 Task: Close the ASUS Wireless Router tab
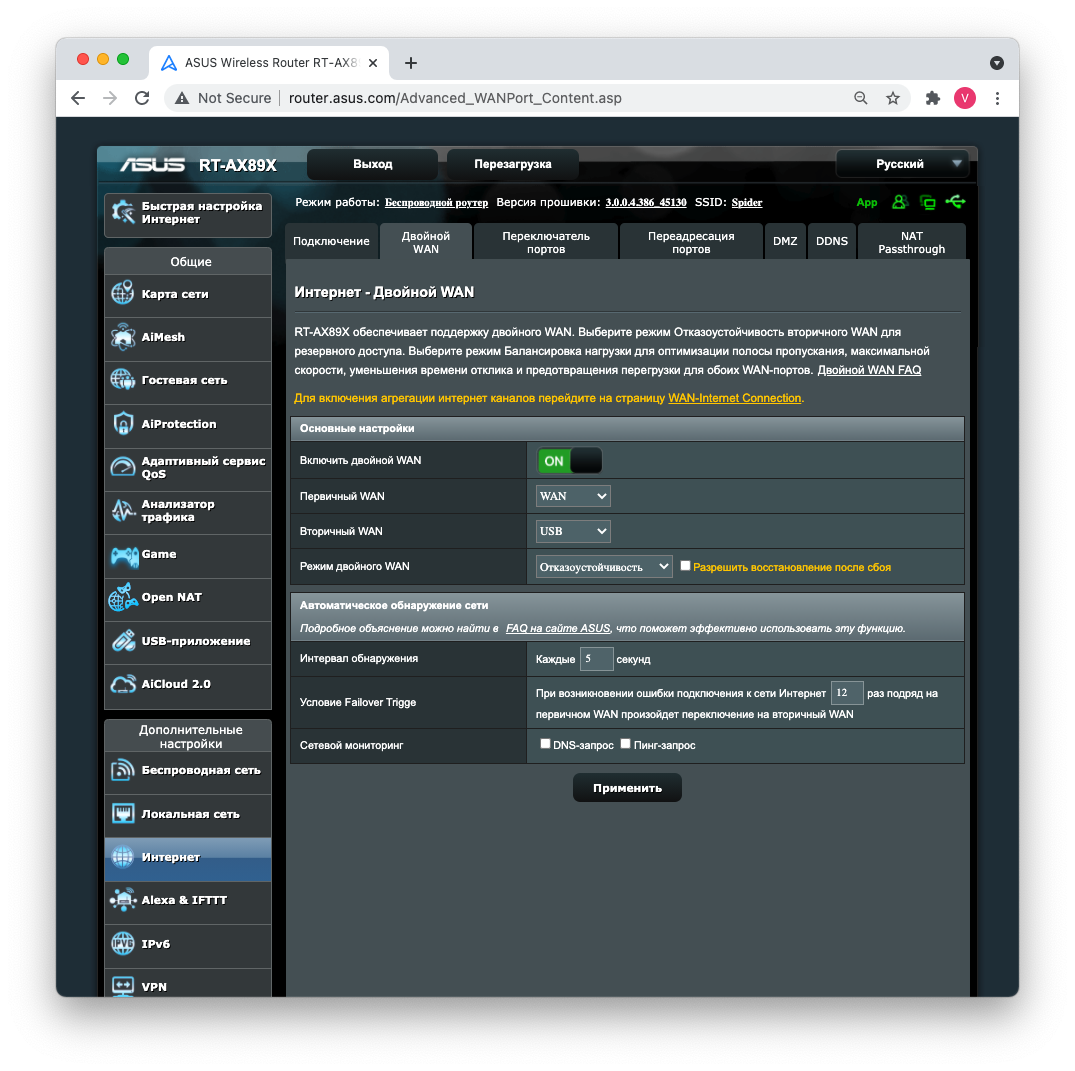(x=373, y=63)
